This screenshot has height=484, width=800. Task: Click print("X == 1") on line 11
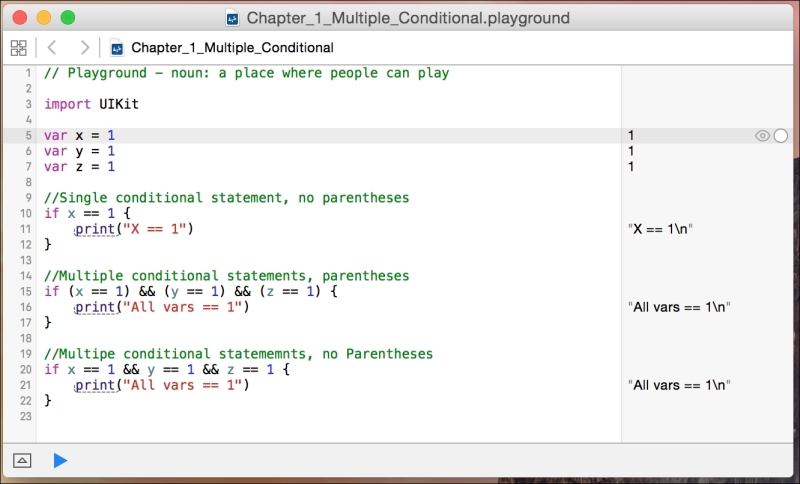pos(134,229)
